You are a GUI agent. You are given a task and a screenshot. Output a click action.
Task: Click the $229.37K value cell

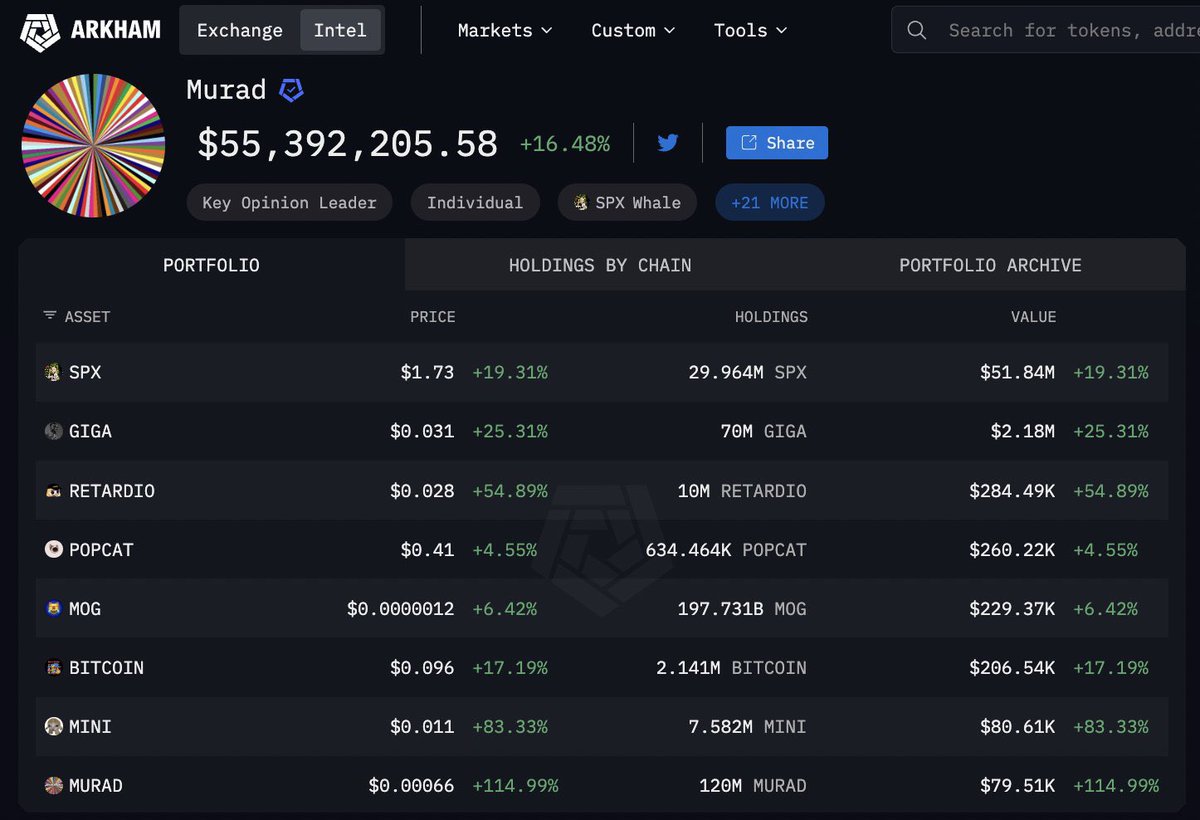[x=1012, y=609]
